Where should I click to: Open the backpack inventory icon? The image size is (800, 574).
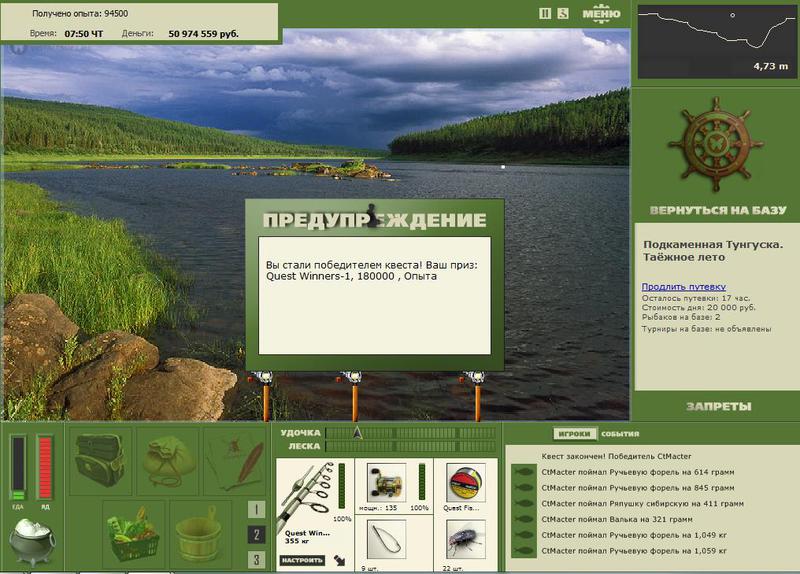point(100,461)
